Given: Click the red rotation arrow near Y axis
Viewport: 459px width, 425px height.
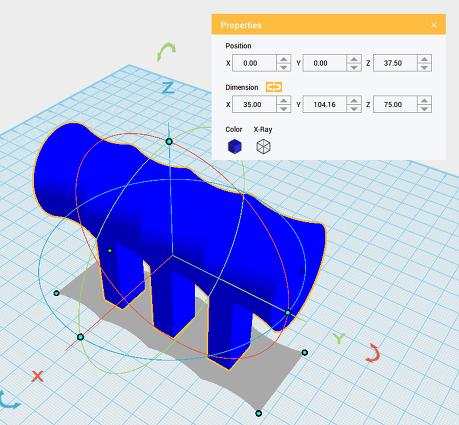Looking at the screenshot, I should pyautogui.click(x=373, y=354).
